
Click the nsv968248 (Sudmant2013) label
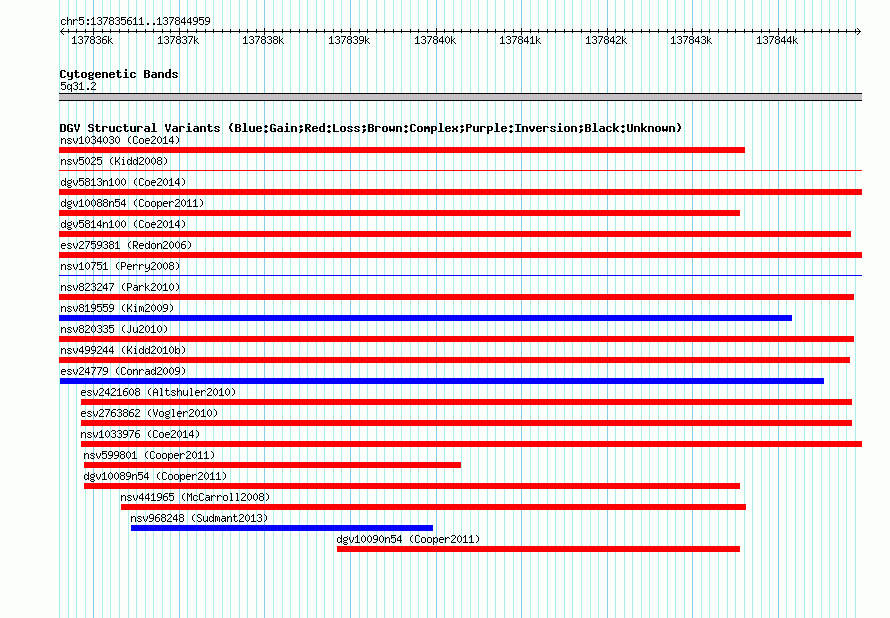tap(199, 518)
